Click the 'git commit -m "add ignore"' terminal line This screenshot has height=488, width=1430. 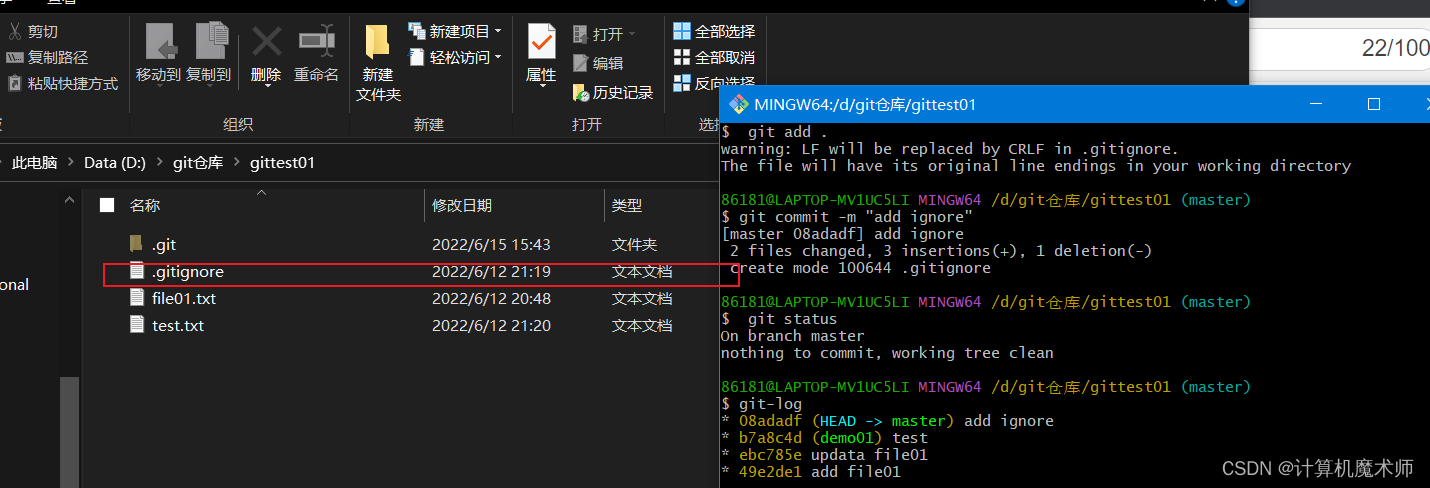(854, 217)
